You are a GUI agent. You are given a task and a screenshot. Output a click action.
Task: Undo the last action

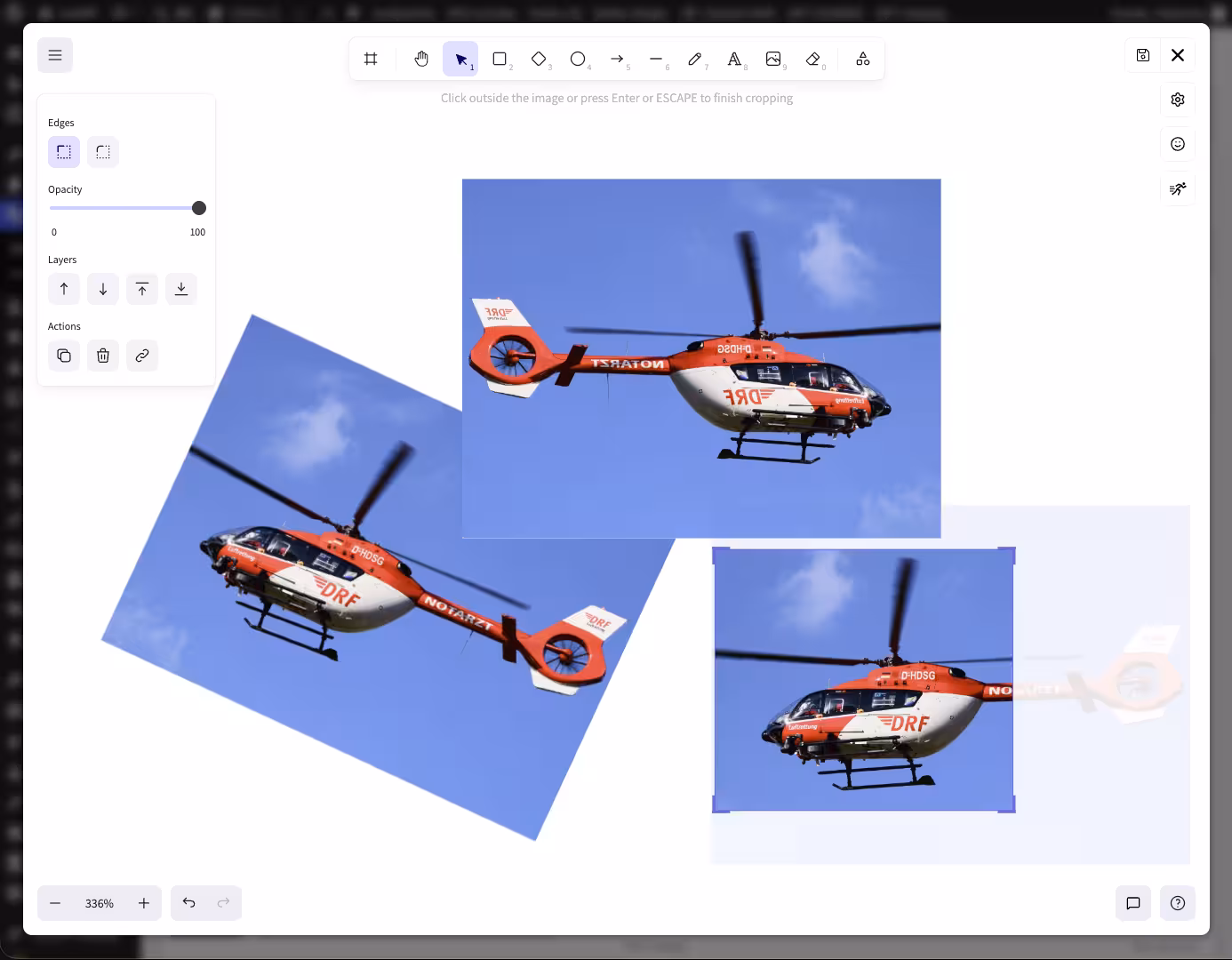[188, 903]
